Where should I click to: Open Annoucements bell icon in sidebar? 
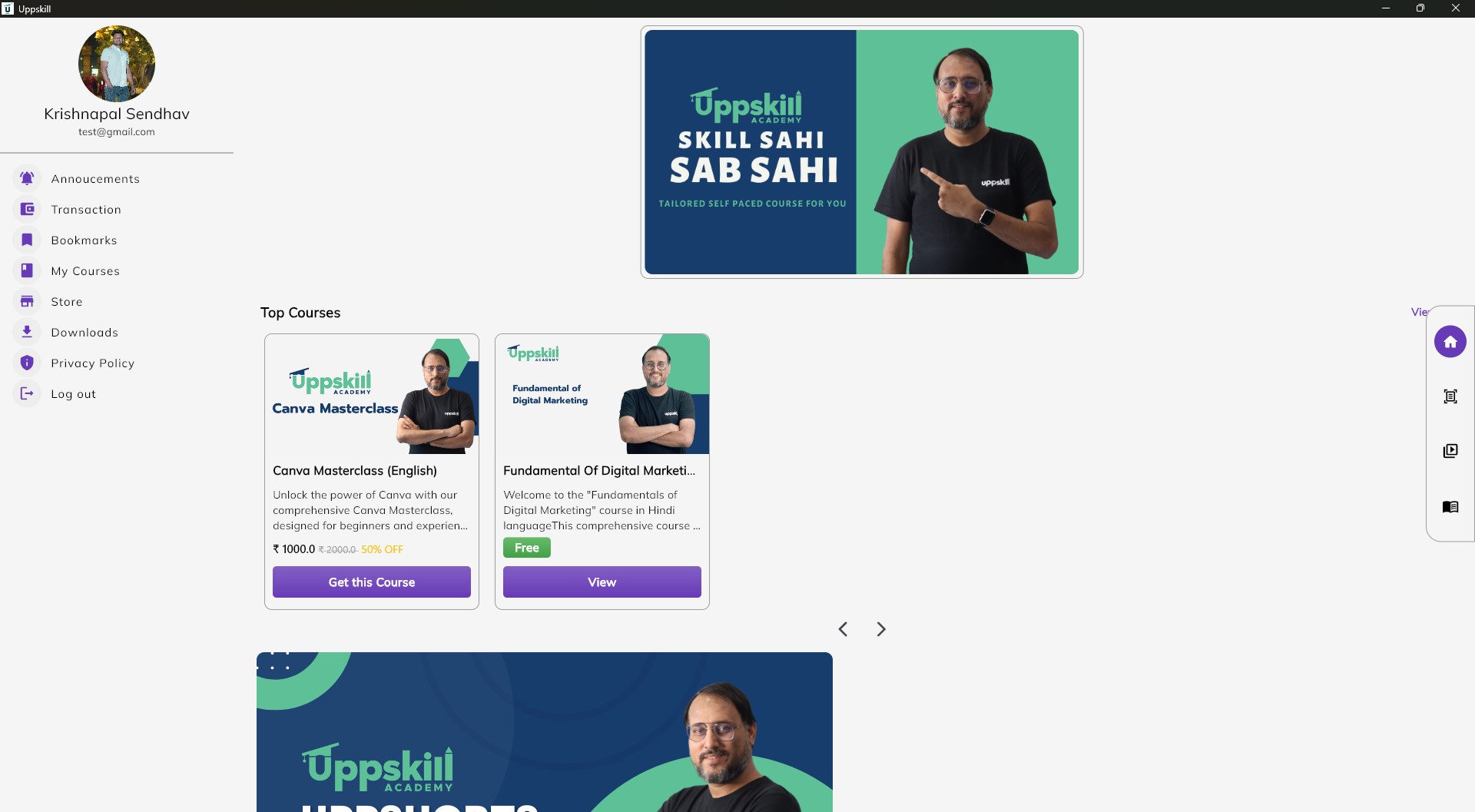coord(27,178)
